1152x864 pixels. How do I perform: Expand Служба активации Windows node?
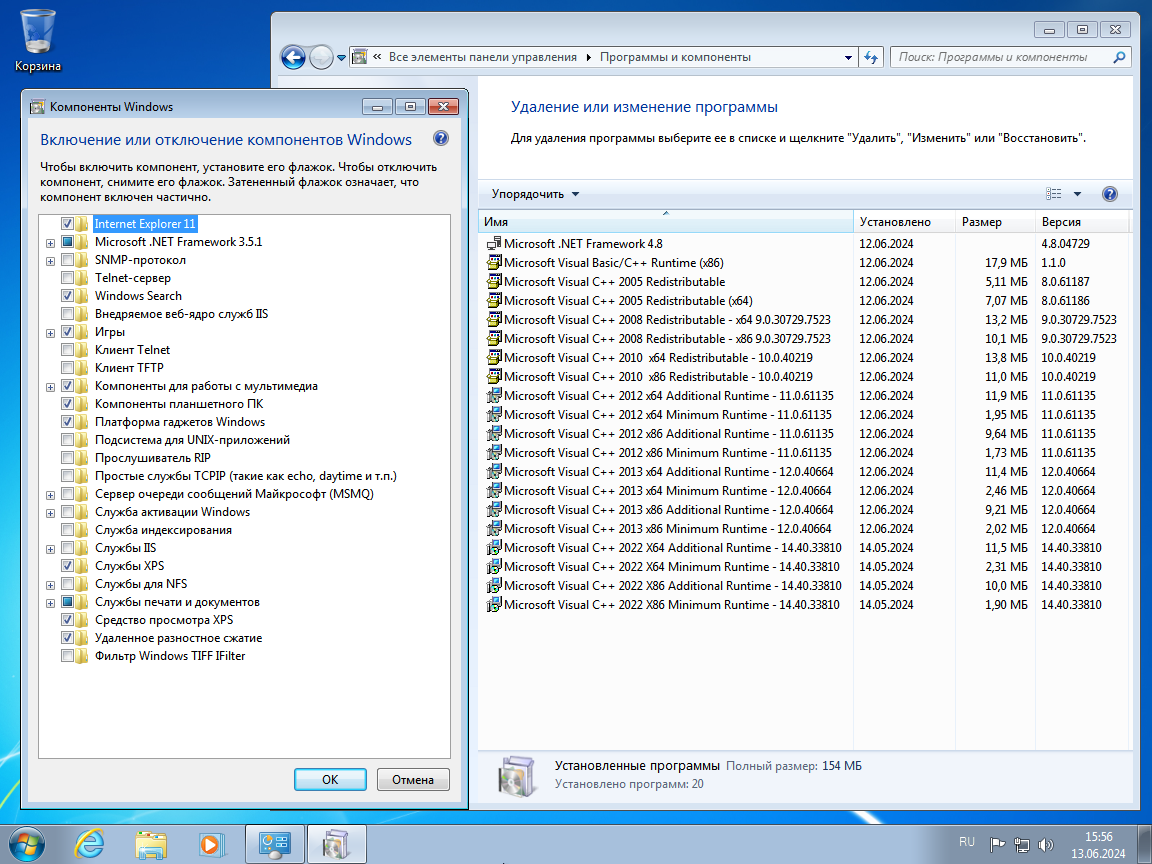coord(51,513)
